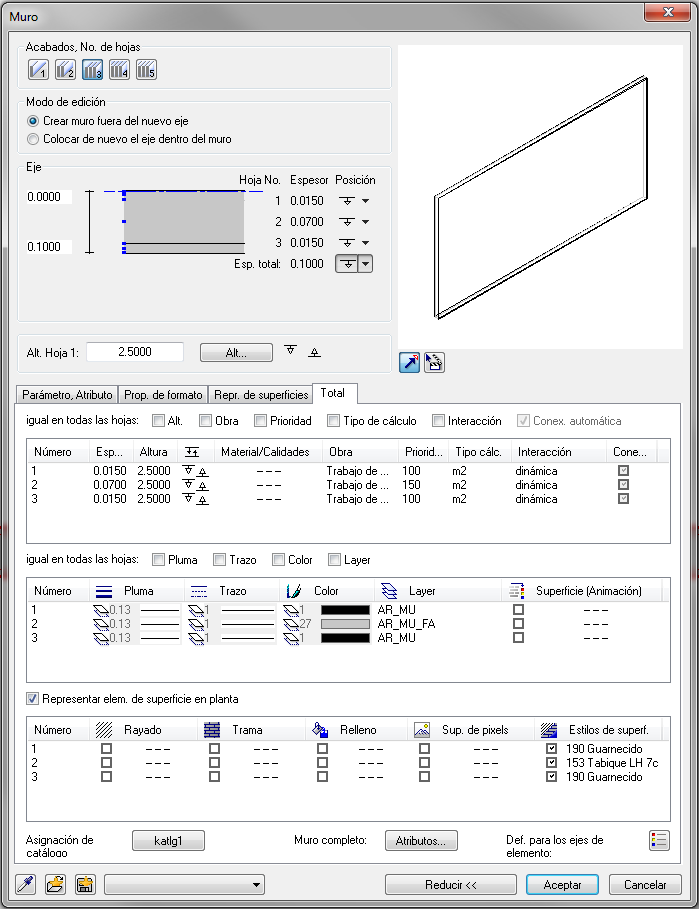
Task: Click position icon for layer 1
Action: click(x=347, y=201)
